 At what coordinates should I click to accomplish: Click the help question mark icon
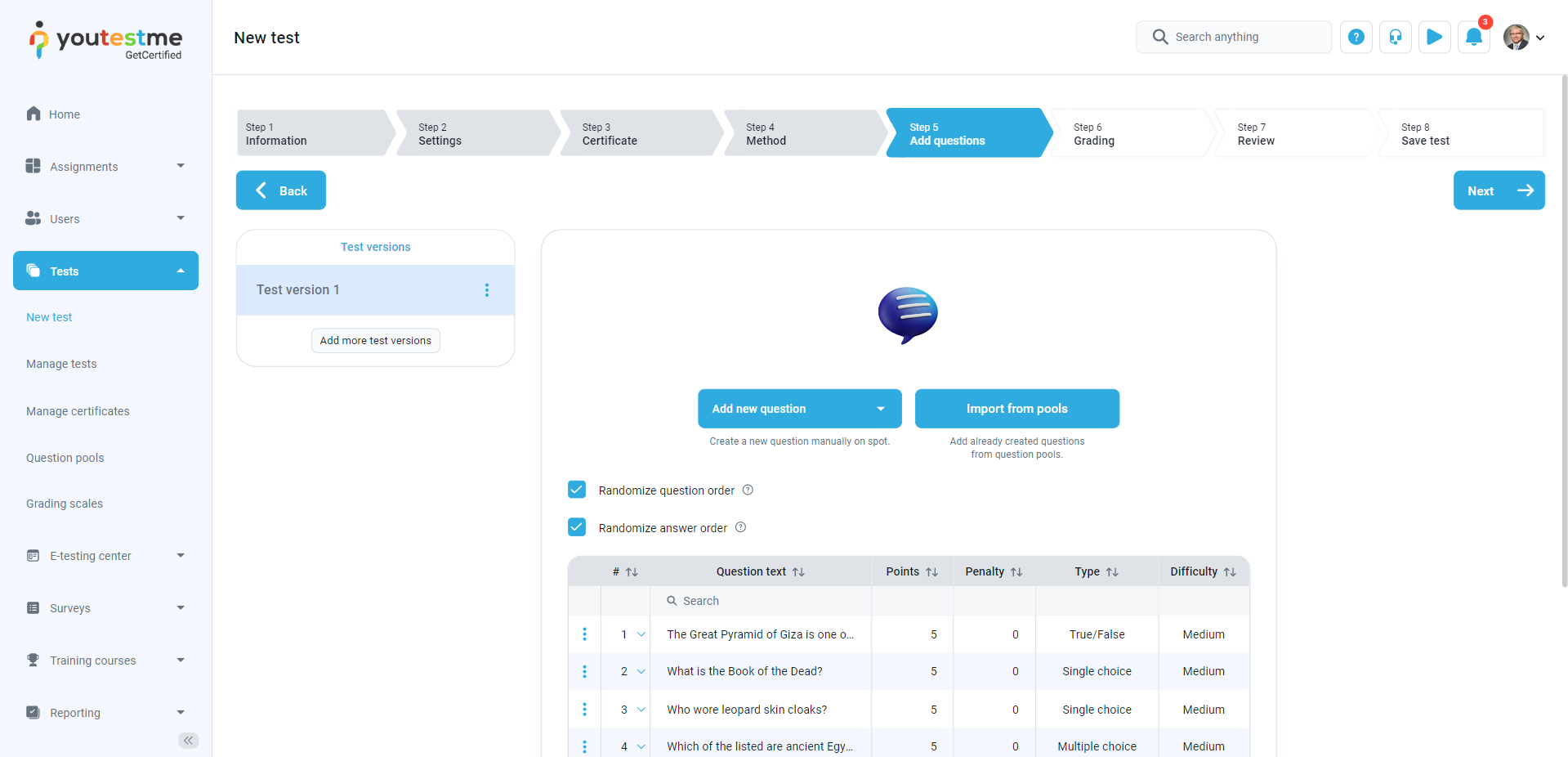click(1356, 37)
